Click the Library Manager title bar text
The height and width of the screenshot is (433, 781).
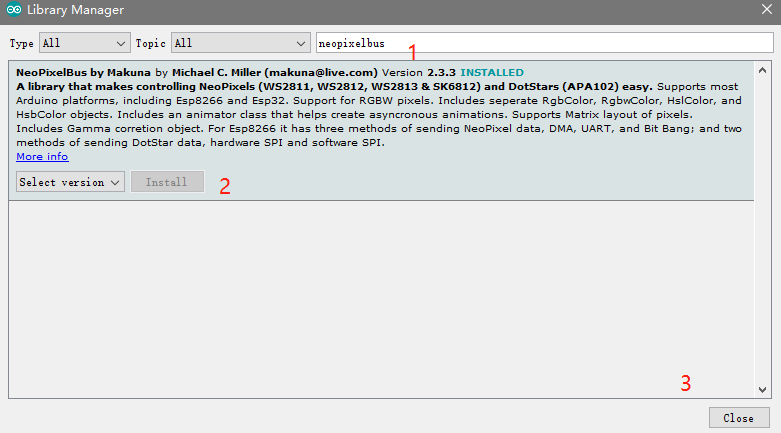[75, 10]
